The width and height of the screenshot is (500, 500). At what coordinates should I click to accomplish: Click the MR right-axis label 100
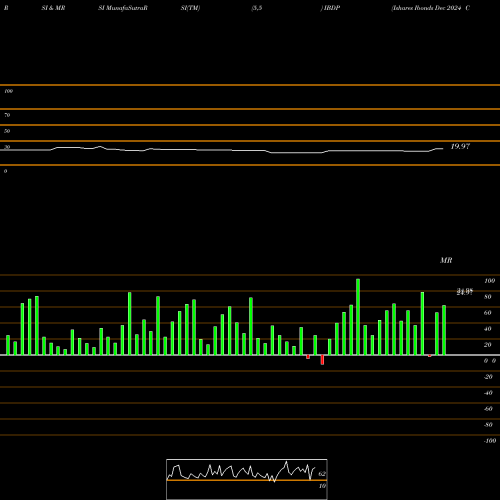click(489, 281)
